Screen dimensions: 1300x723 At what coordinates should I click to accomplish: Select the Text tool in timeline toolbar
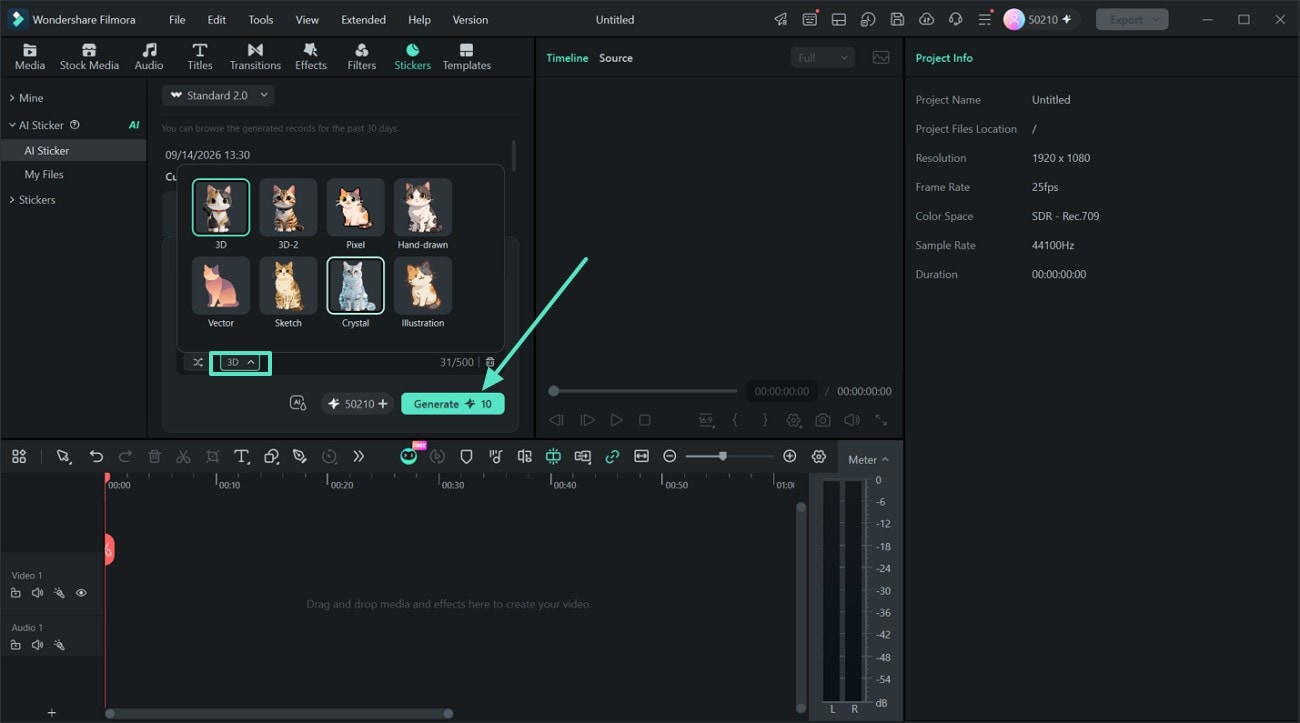(241, 456)
